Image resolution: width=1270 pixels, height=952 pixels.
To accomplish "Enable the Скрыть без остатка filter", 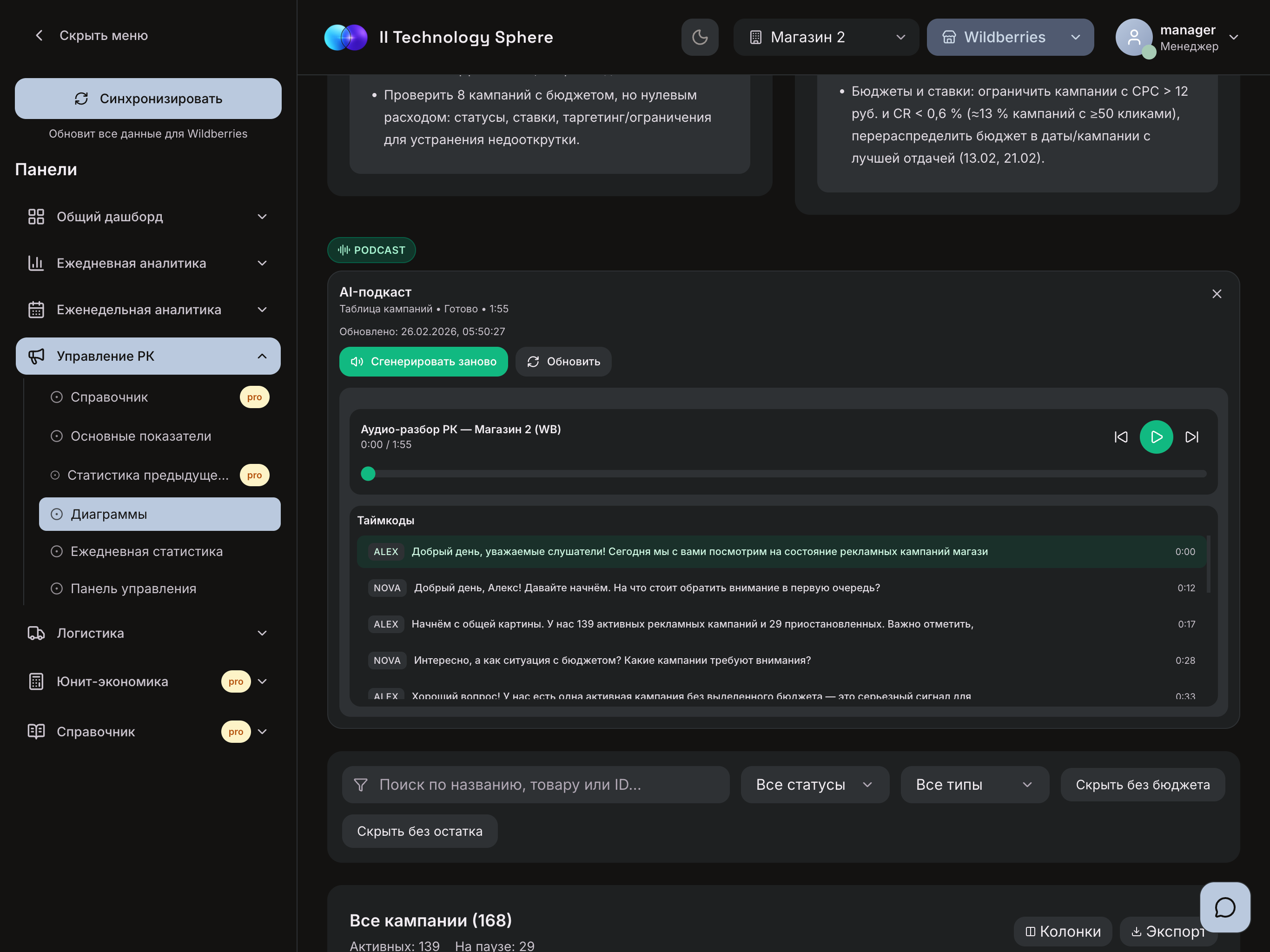I will [420, 831].
